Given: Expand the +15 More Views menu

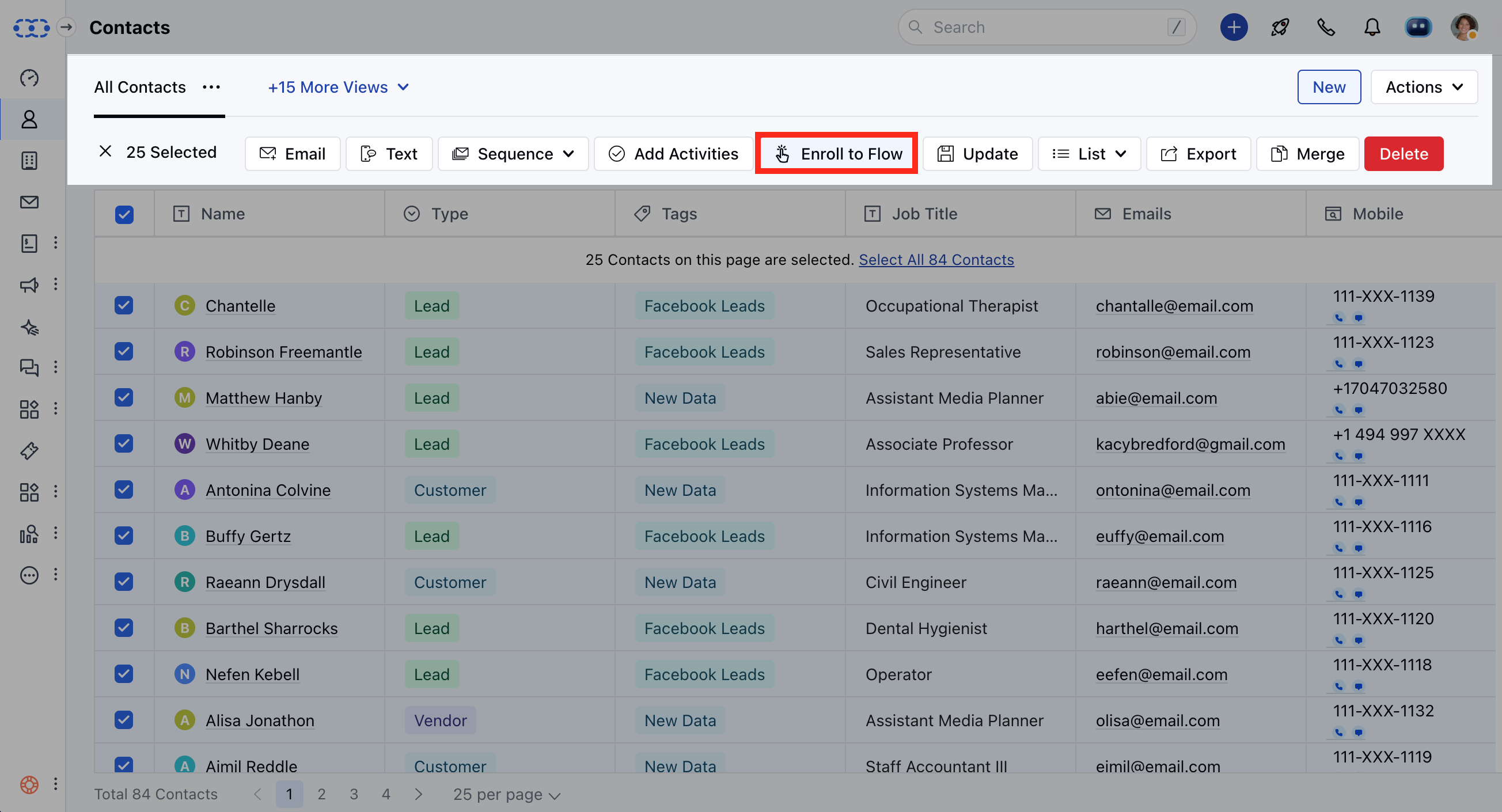Looking at the screenshot, I should point(338,87).
